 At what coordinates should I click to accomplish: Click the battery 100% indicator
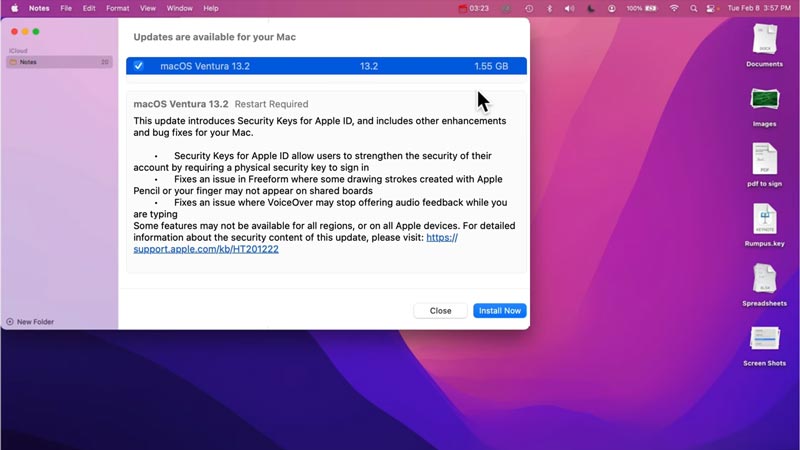point(641,8)
